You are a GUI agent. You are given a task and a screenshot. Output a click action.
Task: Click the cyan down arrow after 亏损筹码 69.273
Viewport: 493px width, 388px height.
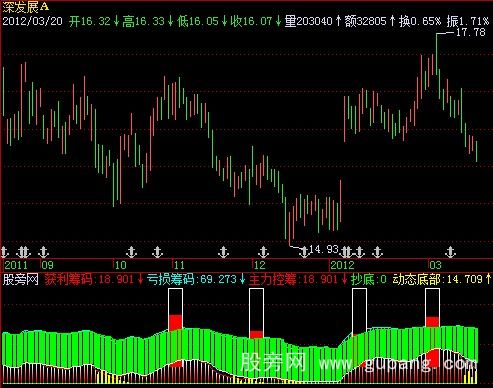(x=242, y=279)
